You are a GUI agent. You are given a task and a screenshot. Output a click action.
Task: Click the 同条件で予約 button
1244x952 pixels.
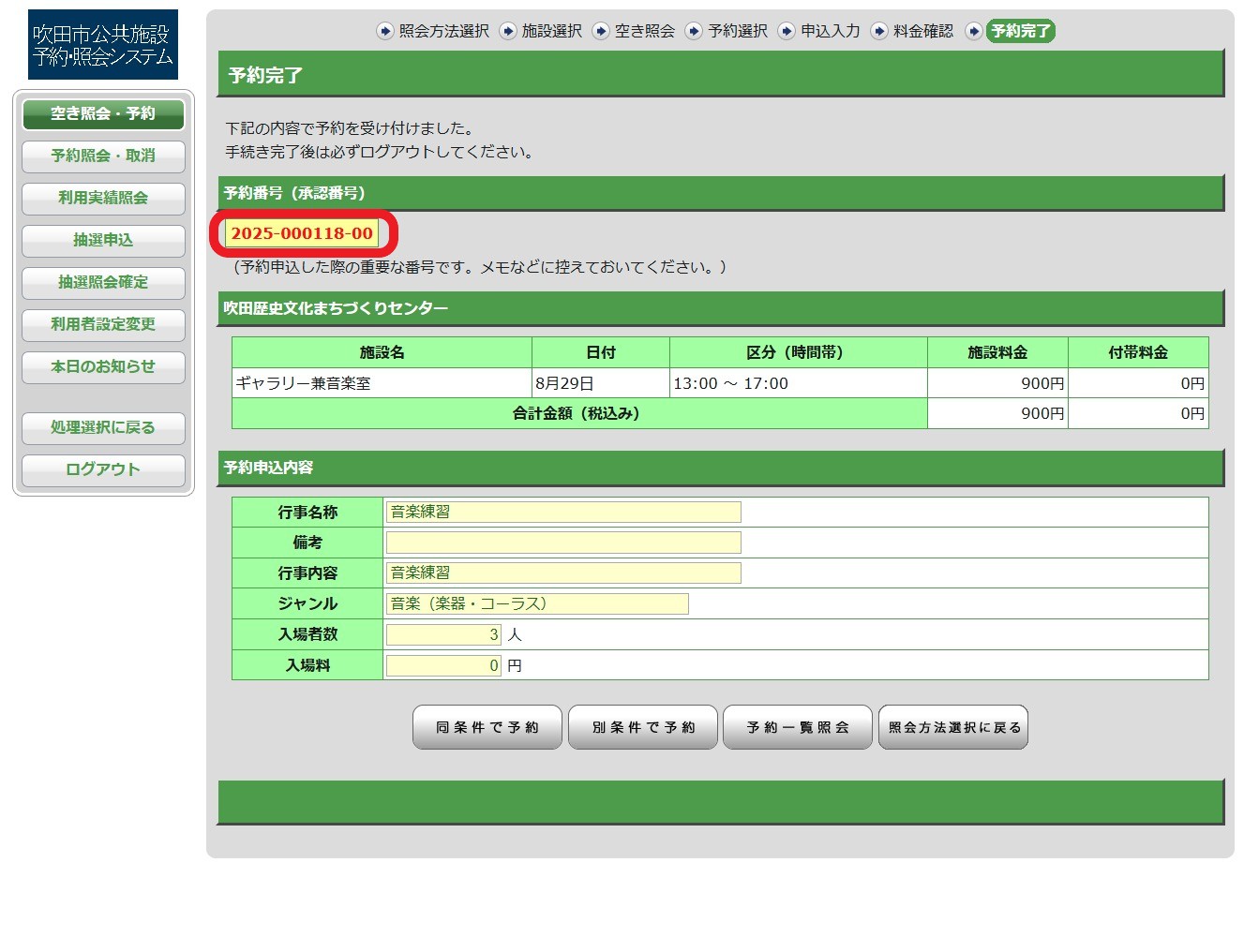[487, 728]
